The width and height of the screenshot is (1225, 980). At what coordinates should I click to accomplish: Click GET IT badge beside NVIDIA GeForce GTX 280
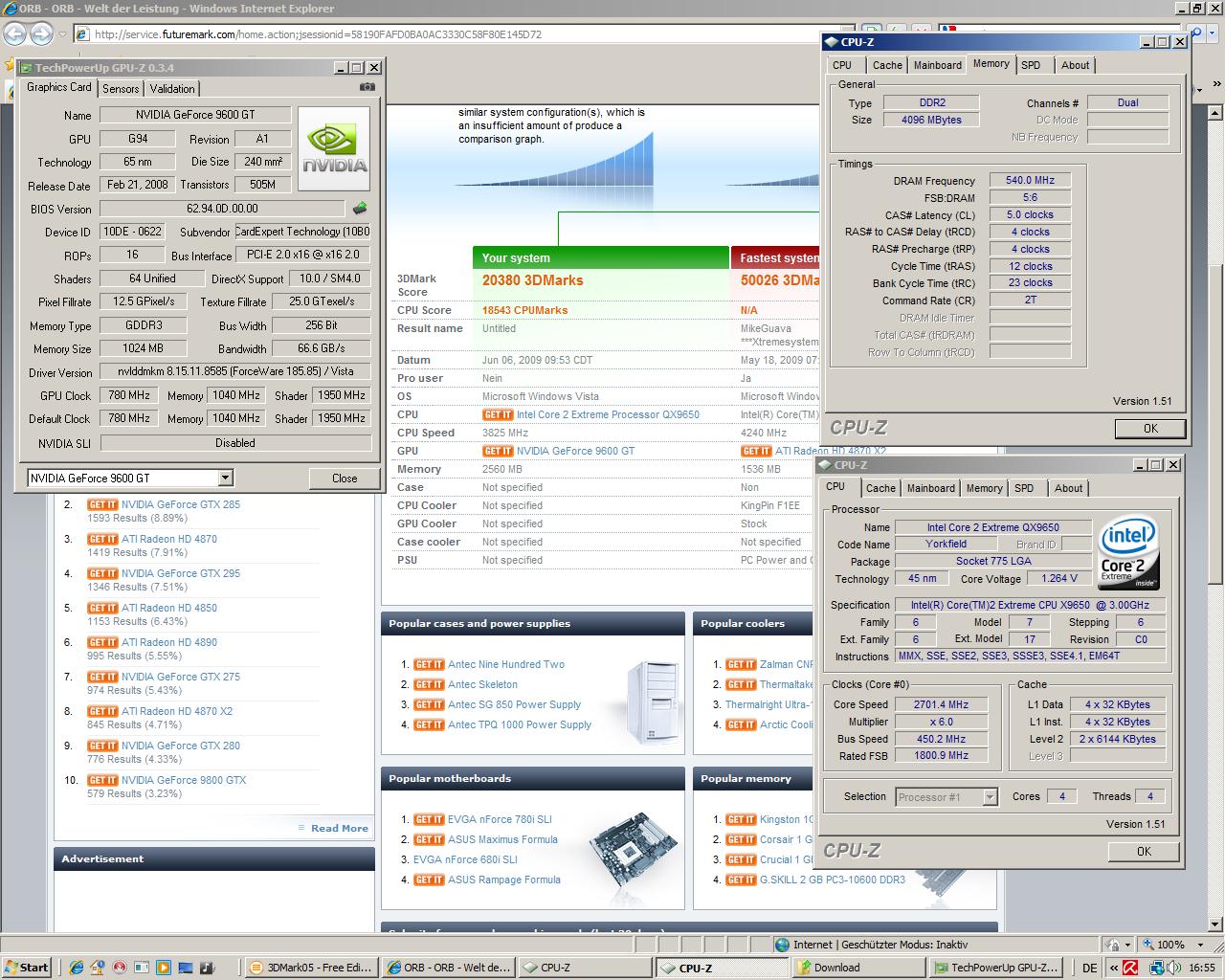coord(102,746)
